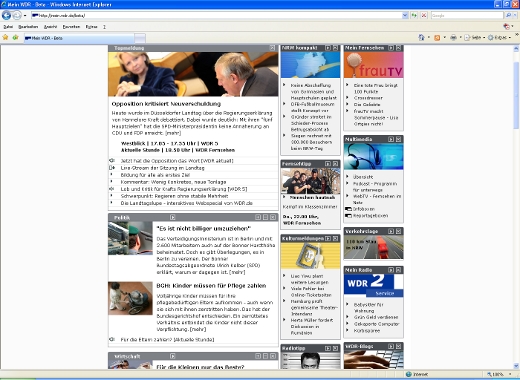520x380 pixels.
Task: Open the Übersicht link in Multimedia
Action: (x=363, y=177)
